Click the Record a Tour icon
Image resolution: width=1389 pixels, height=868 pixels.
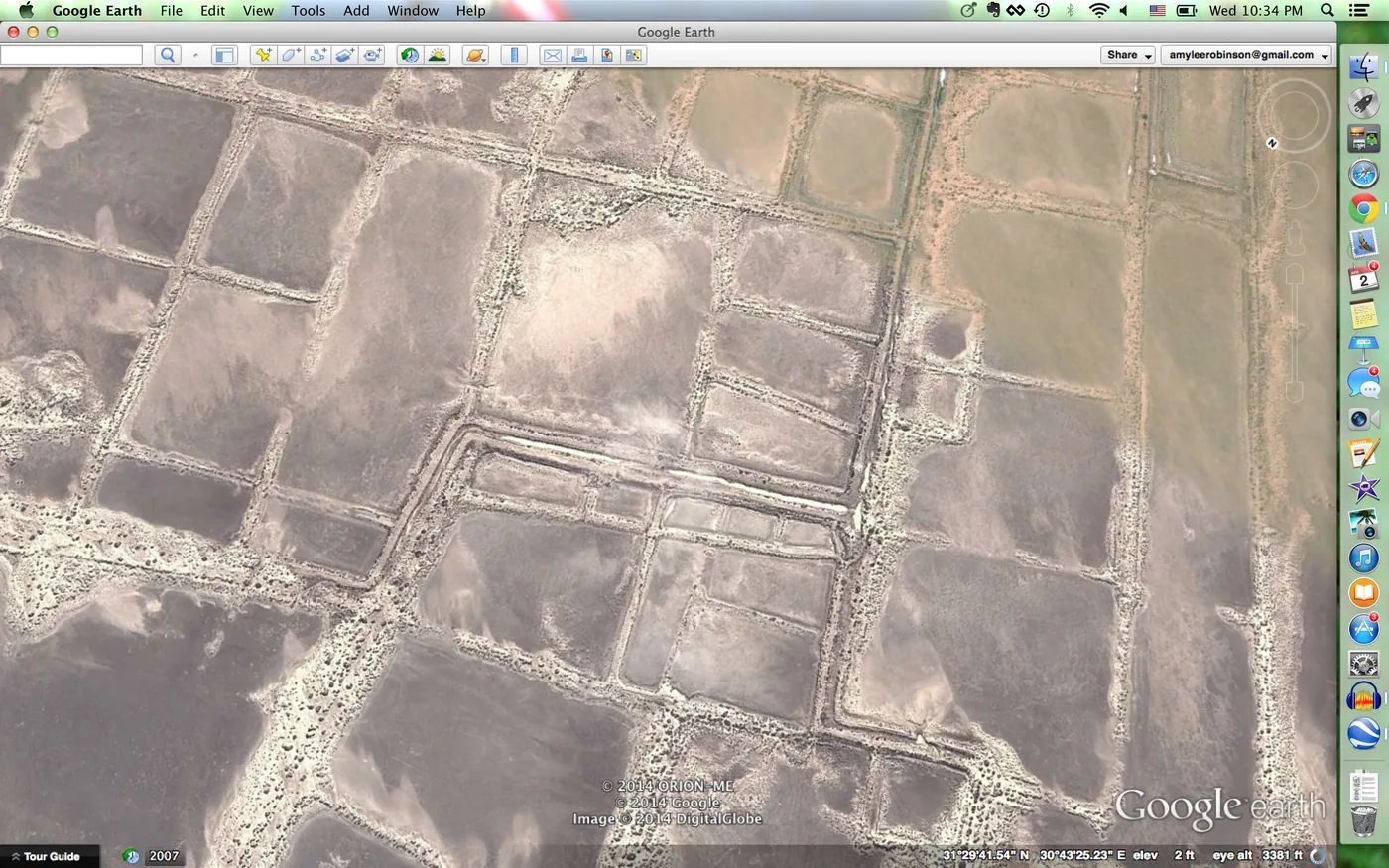point(373,56)
